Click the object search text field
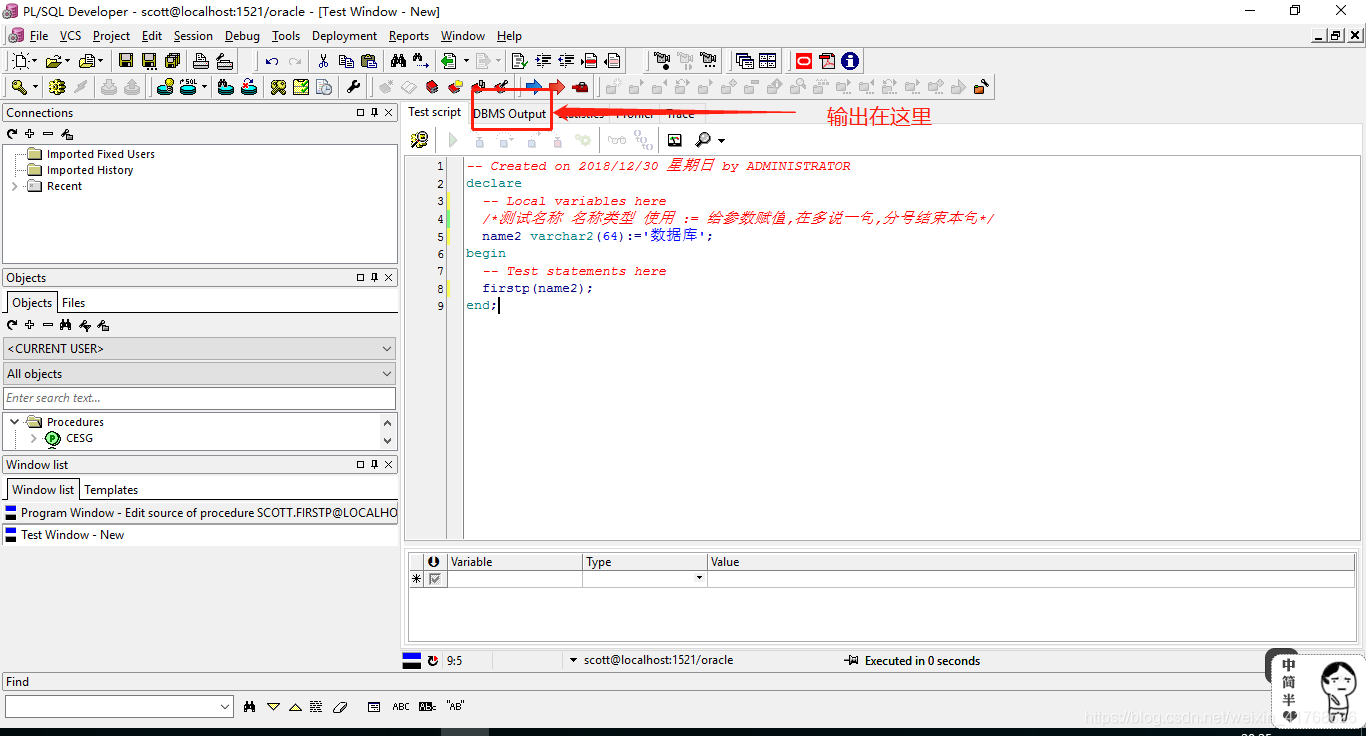Viewport: 1366px width, 736px height. click(199, 398)
